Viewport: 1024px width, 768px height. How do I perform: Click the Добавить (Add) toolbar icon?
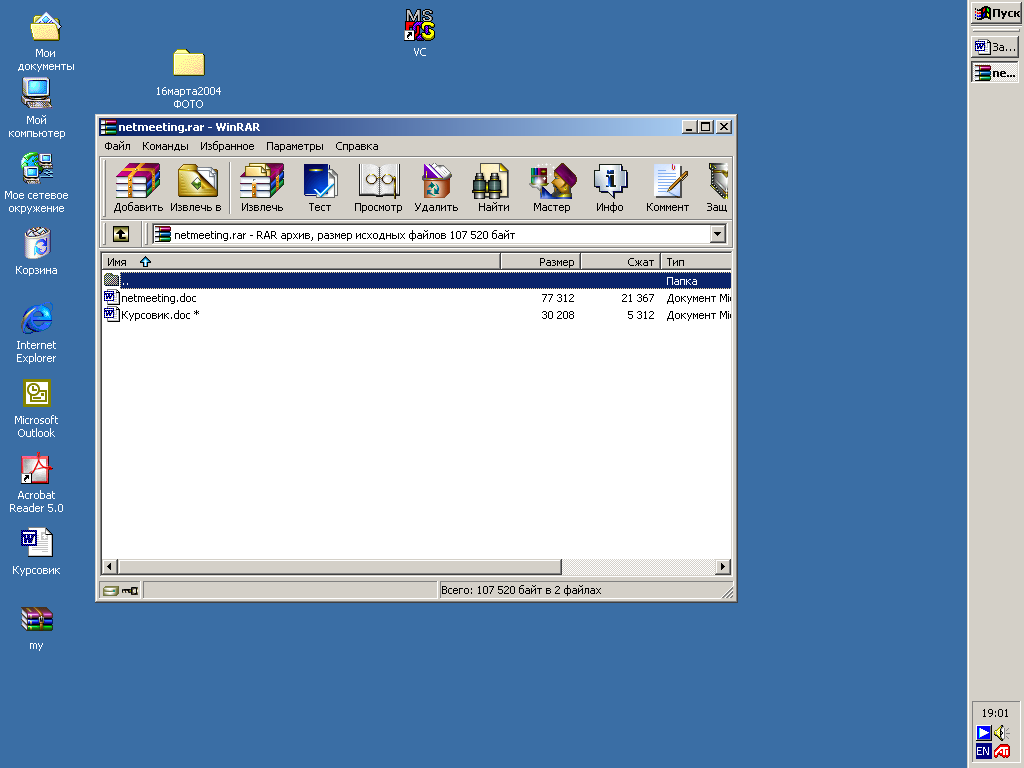coord(138,188)
